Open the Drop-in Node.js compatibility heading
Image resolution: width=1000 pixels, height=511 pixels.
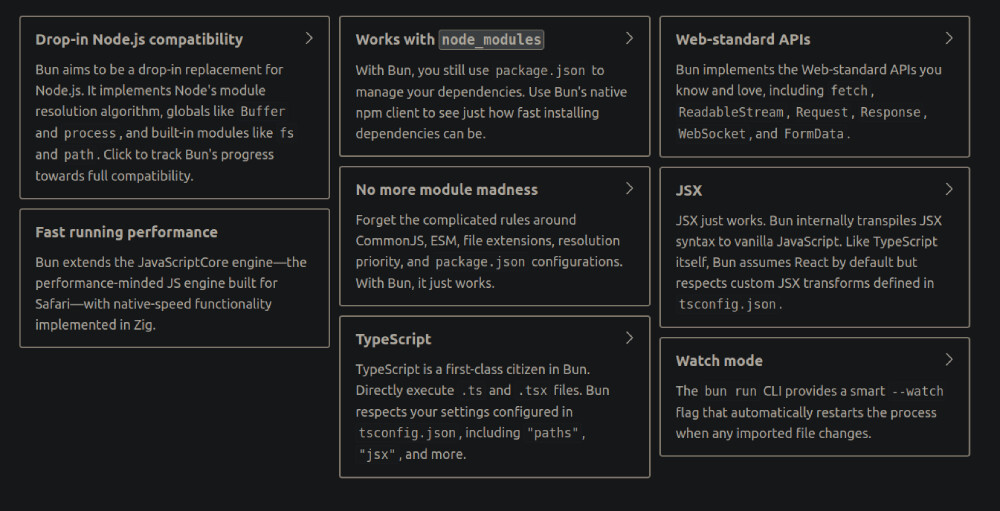click(x=139, y=40)
